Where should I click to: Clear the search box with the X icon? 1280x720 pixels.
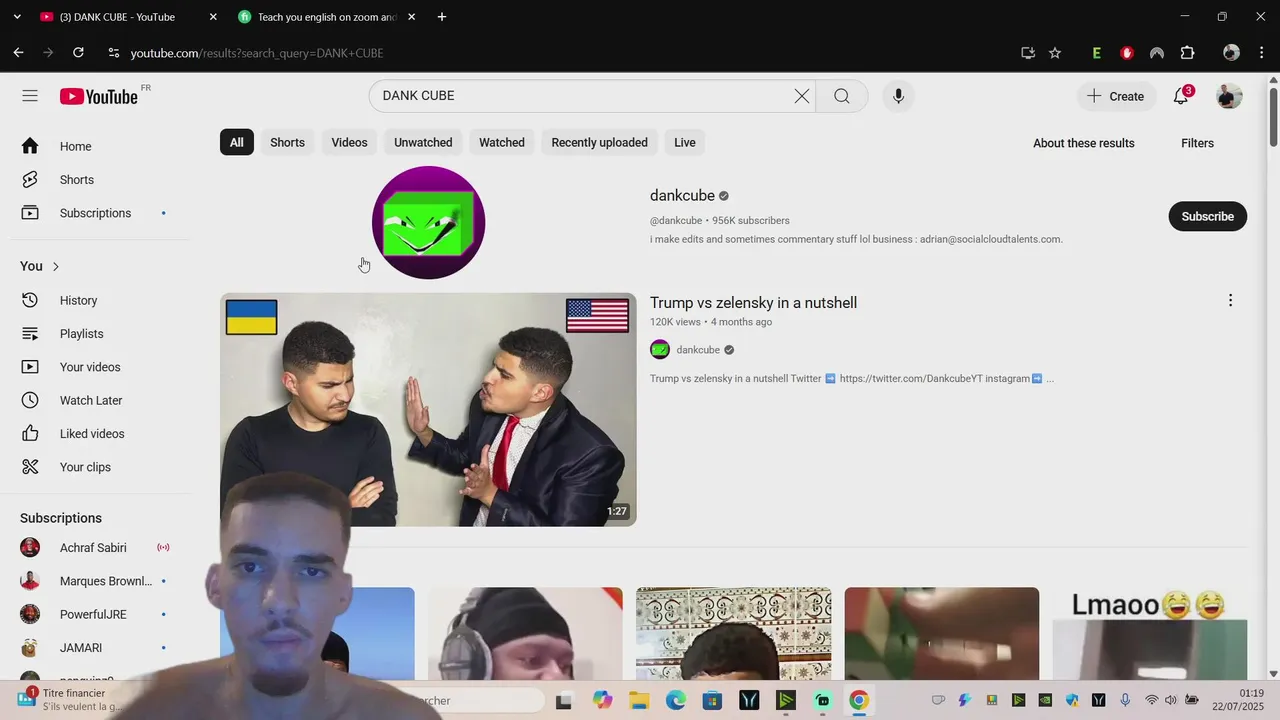click(x=802, y=96)
